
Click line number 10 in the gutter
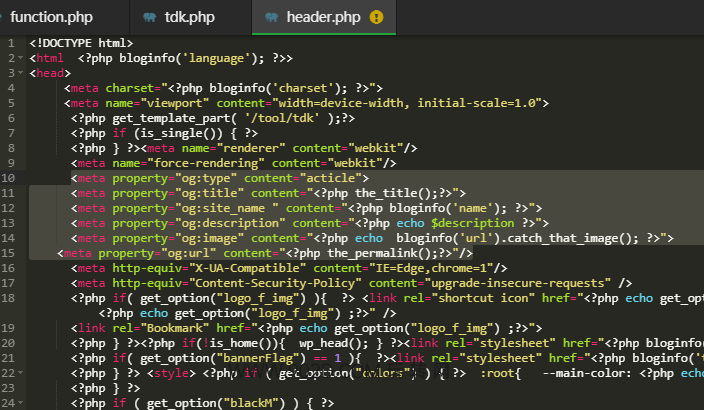tap(9, 178)
